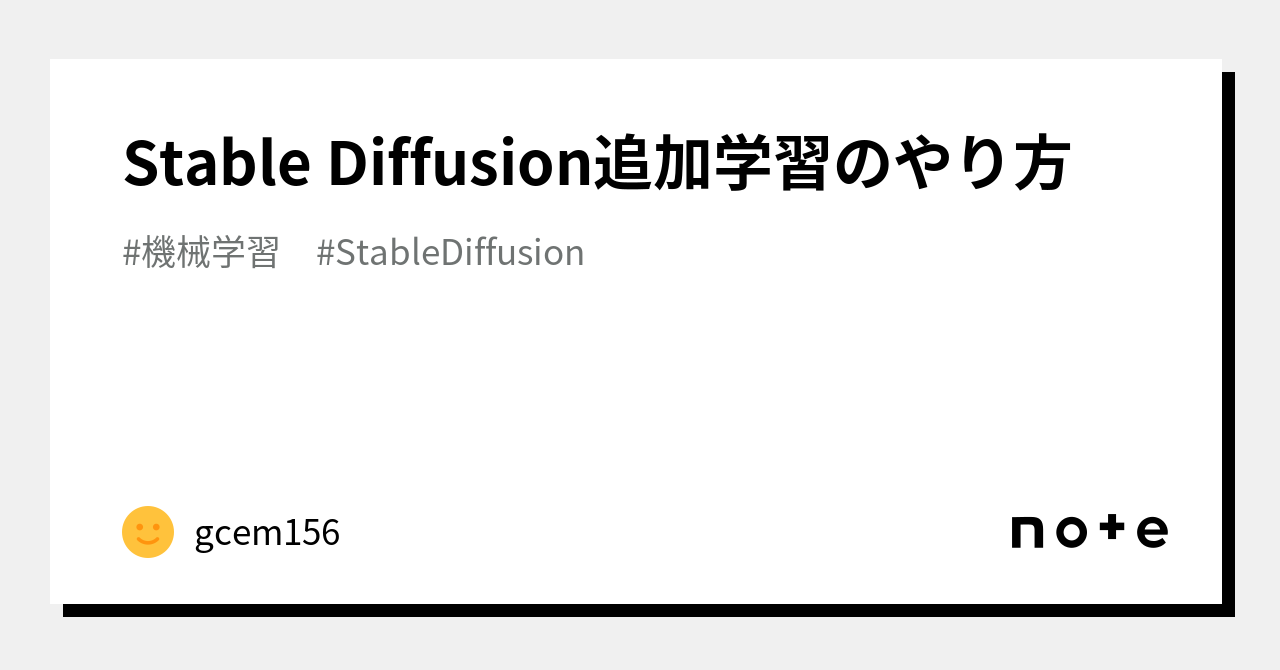Click the gray background above the card
Viewport: 1280px width, 670px height.
coord(640,28)
